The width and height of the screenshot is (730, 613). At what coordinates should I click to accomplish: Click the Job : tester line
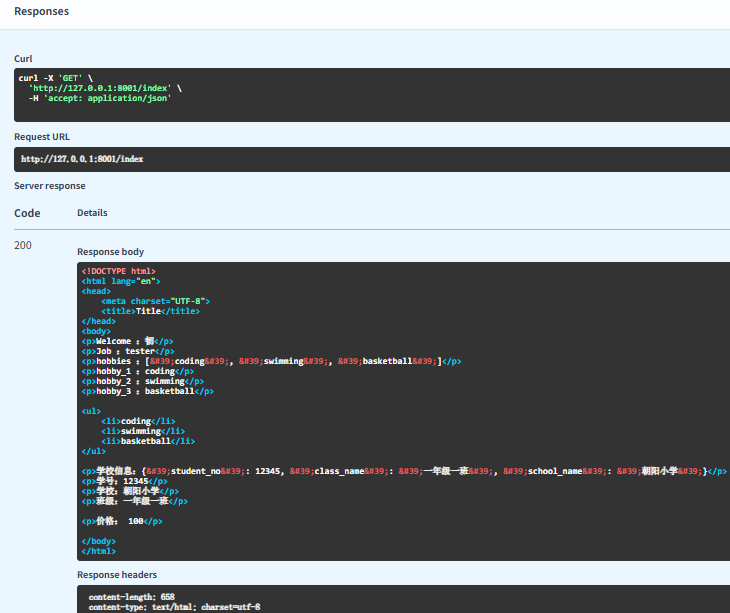click(x=128, y=351)
